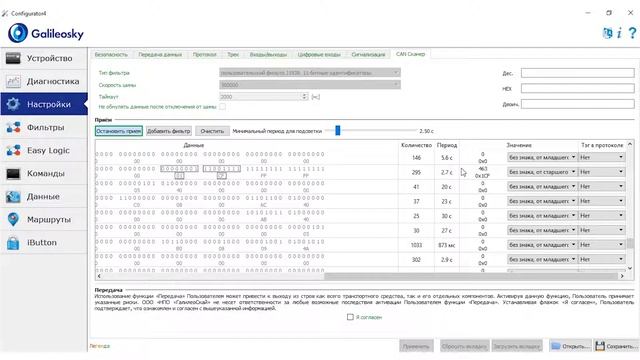Toggle 'do not reset data after disconnect' checkbox

pos(222,107)
